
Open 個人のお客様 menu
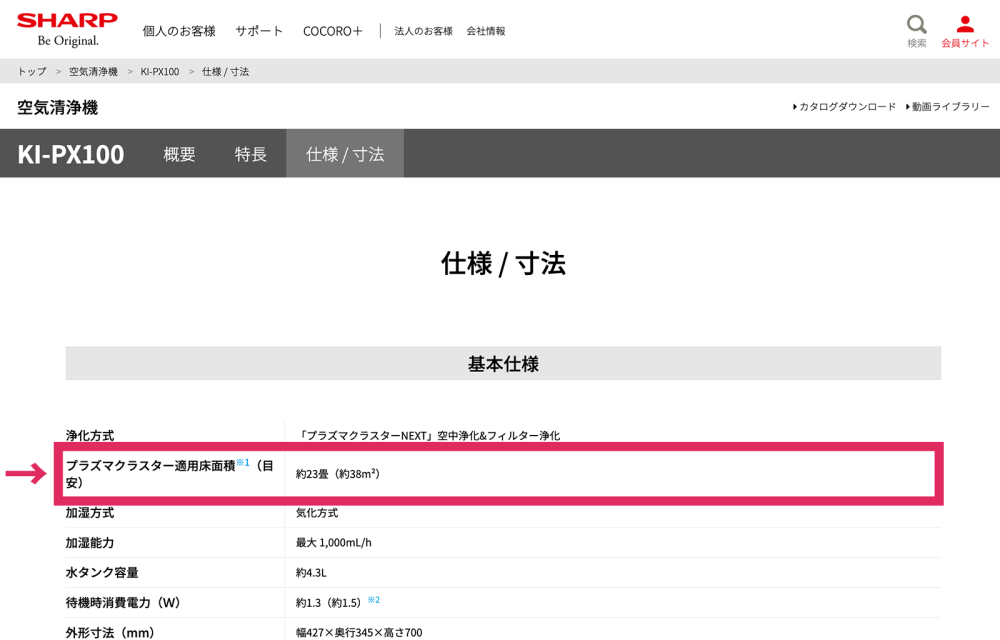(x=179, y=31)
